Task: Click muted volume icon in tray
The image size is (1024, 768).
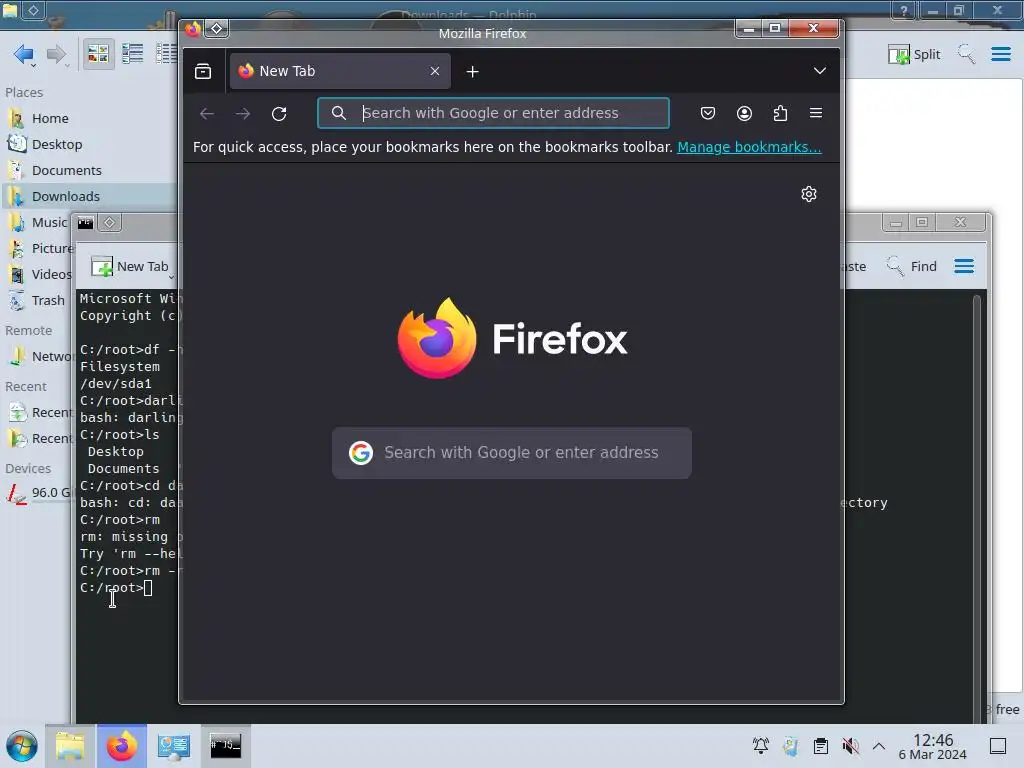Action: 850,746
